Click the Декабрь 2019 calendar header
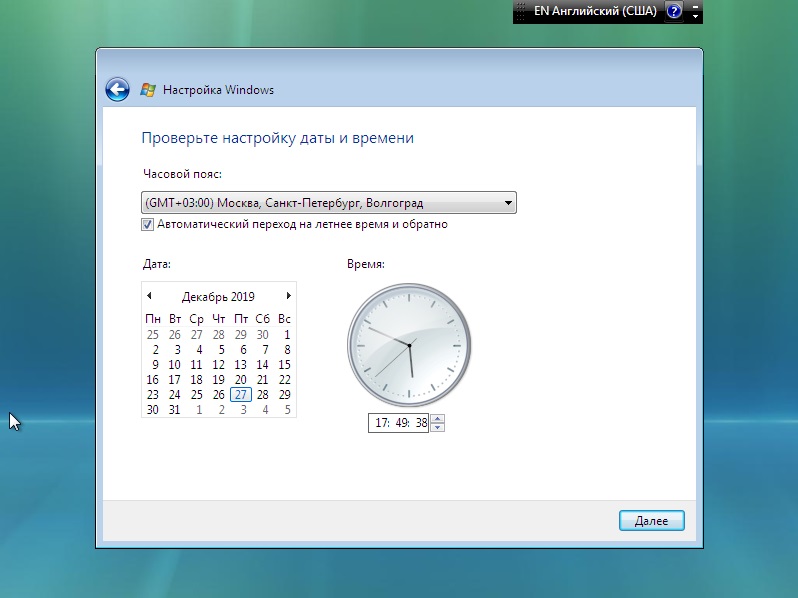Image resolution: width=798 pixels, height=598 pixels. click(x=218, y=297)
